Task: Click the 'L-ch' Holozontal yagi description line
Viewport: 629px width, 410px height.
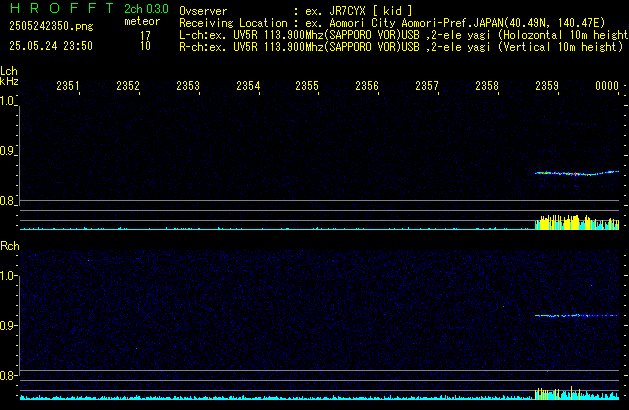Action: point(404,35)
